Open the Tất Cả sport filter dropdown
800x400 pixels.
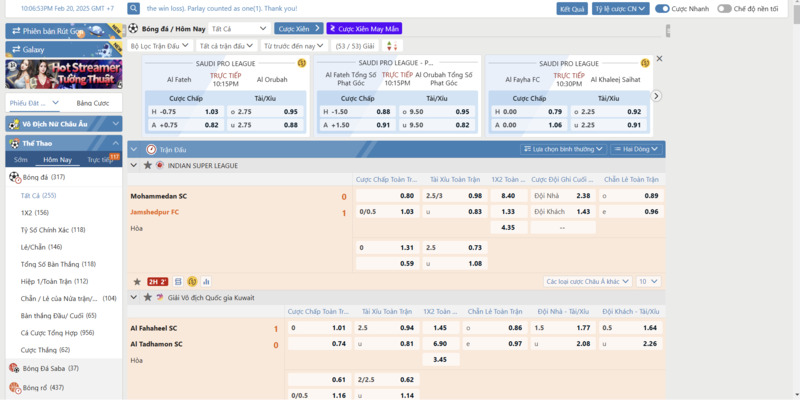[239, 29]
